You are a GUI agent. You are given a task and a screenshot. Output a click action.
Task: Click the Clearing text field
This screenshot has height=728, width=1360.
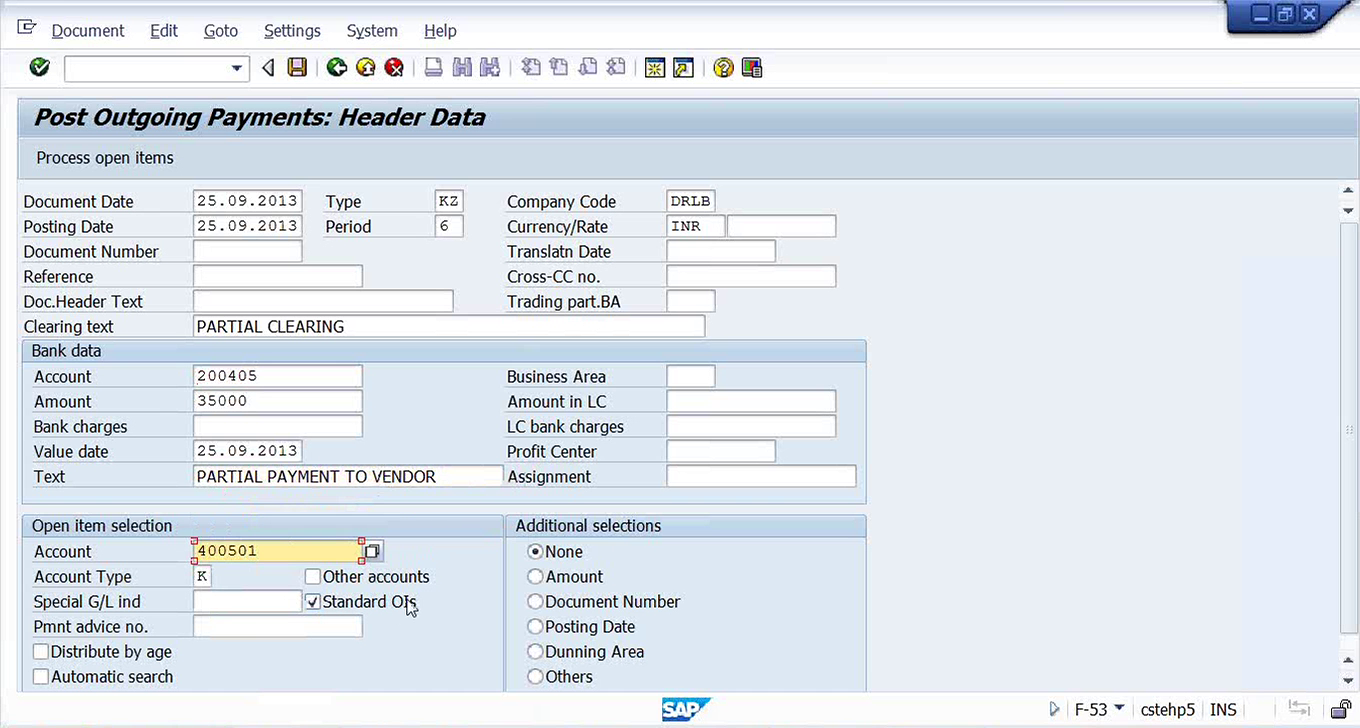coord(449,326)
